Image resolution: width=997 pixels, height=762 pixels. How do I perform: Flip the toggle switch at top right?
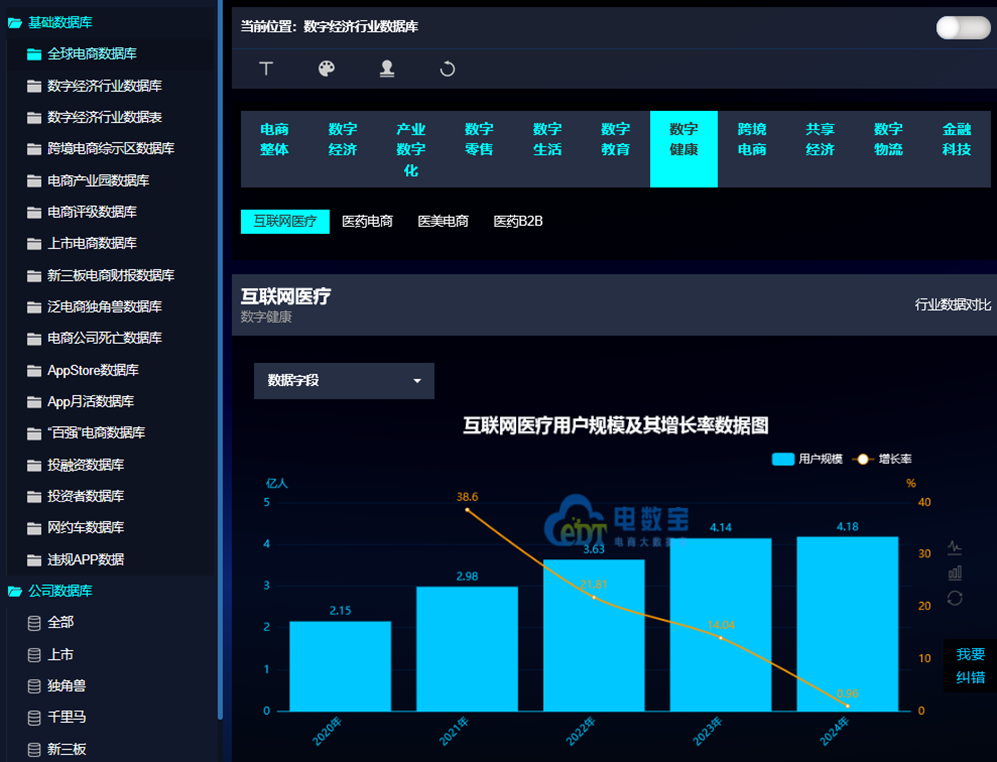[x=962, y=27]
